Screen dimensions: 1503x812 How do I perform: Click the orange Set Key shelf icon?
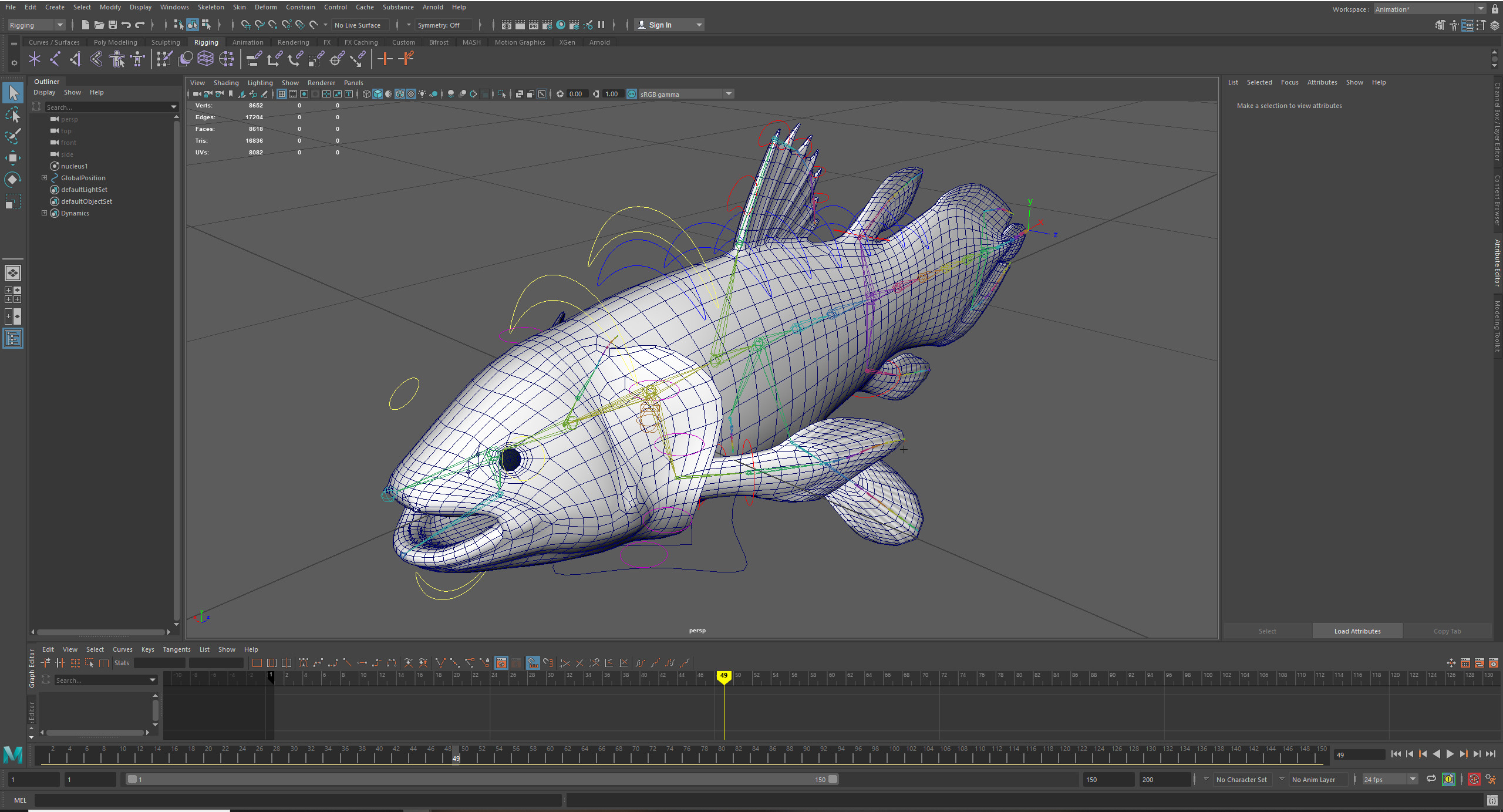385,59
